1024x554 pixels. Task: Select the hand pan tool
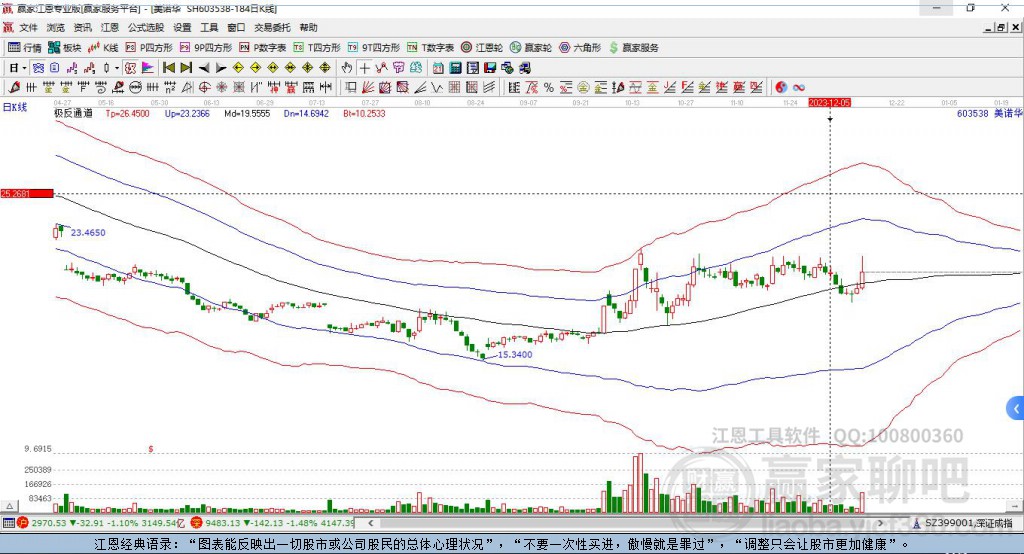tap(346, 68)
